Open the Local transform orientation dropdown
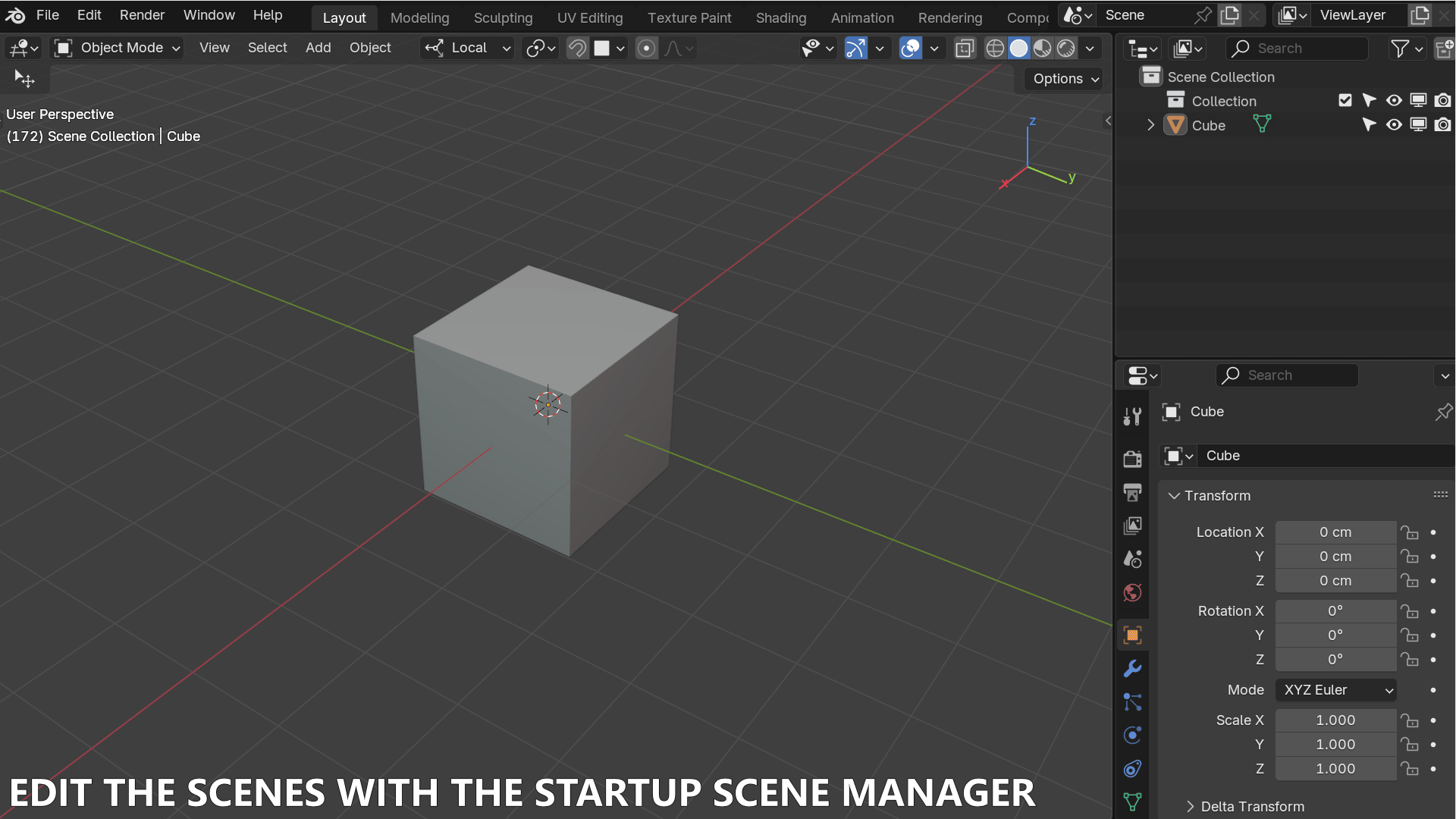Screen dimensions: 1456x819 [x=467, y=48]
